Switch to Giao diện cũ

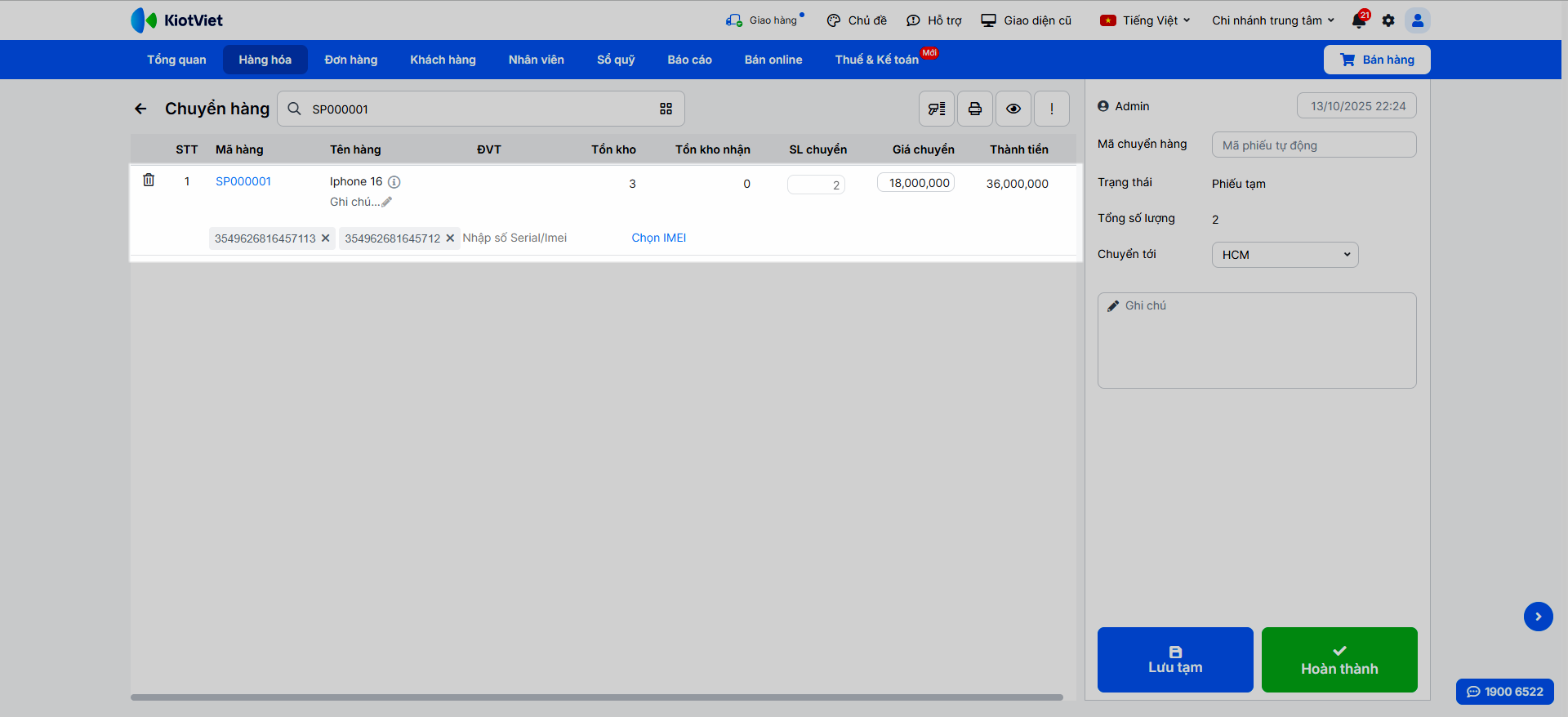1027,20
